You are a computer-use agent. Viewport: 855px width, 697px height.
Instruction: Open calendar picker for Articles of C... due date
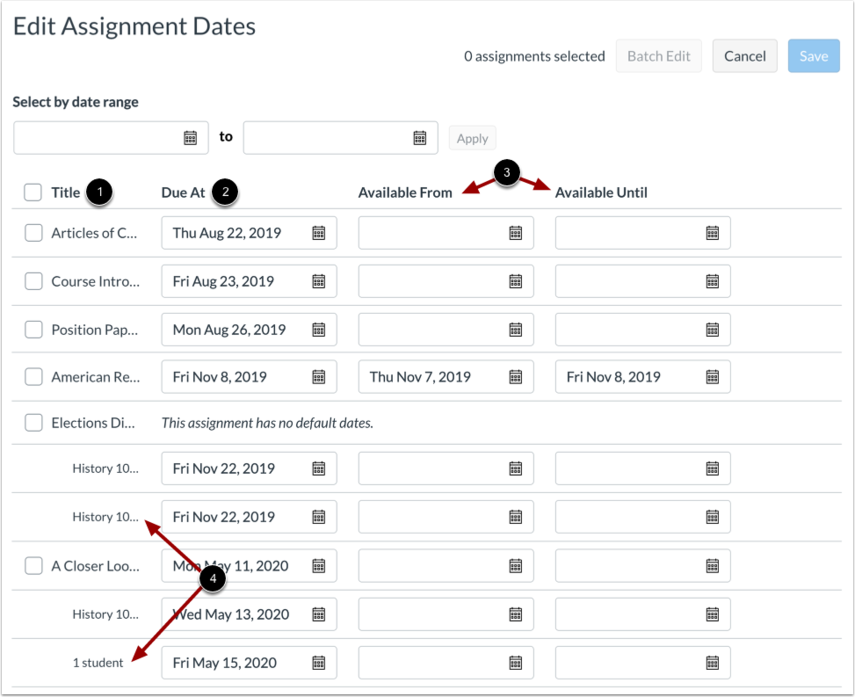coord(318,233)
